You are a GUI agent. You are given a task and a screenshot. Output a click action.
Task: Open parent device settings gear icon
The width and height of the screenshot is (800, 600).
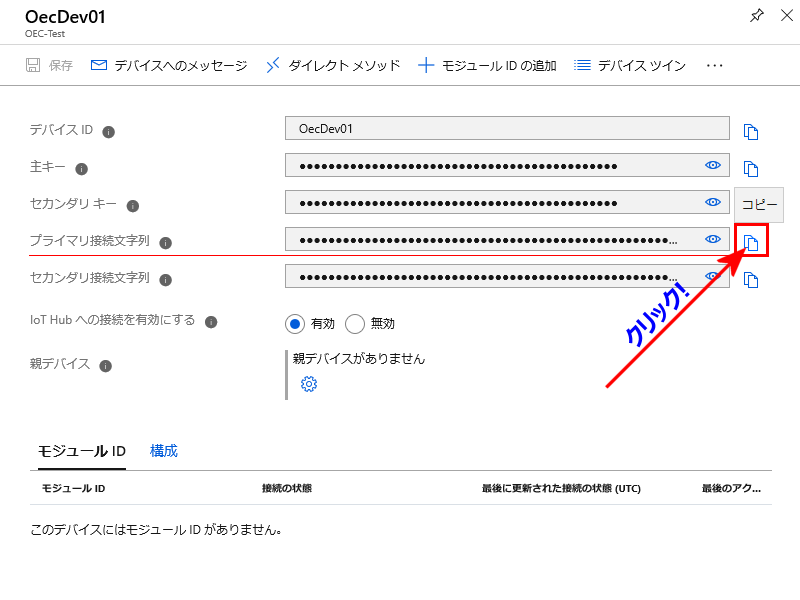point(309,384)
